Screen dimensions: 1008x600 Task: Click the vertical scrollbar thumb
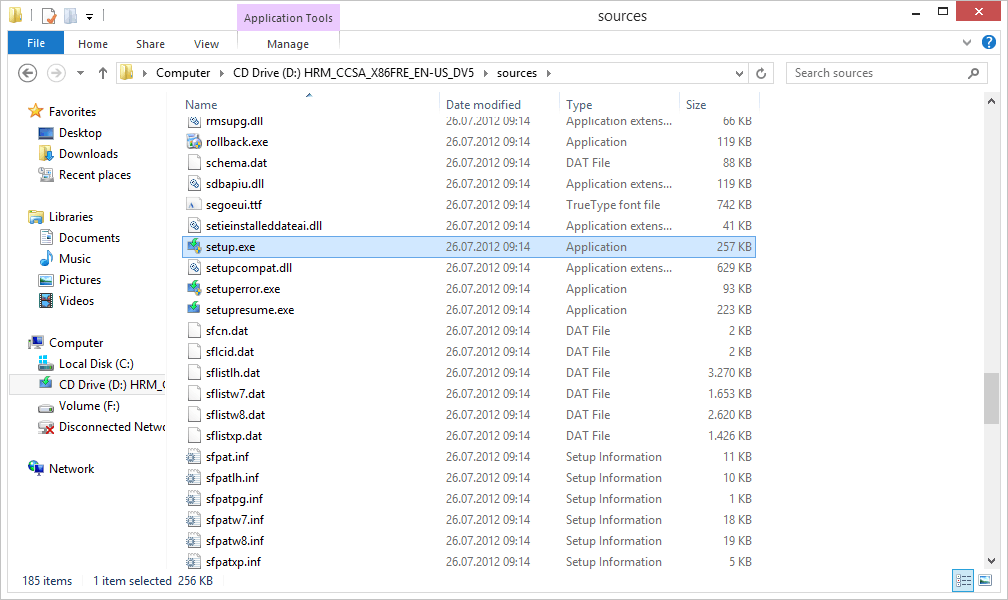pos(991,398)
